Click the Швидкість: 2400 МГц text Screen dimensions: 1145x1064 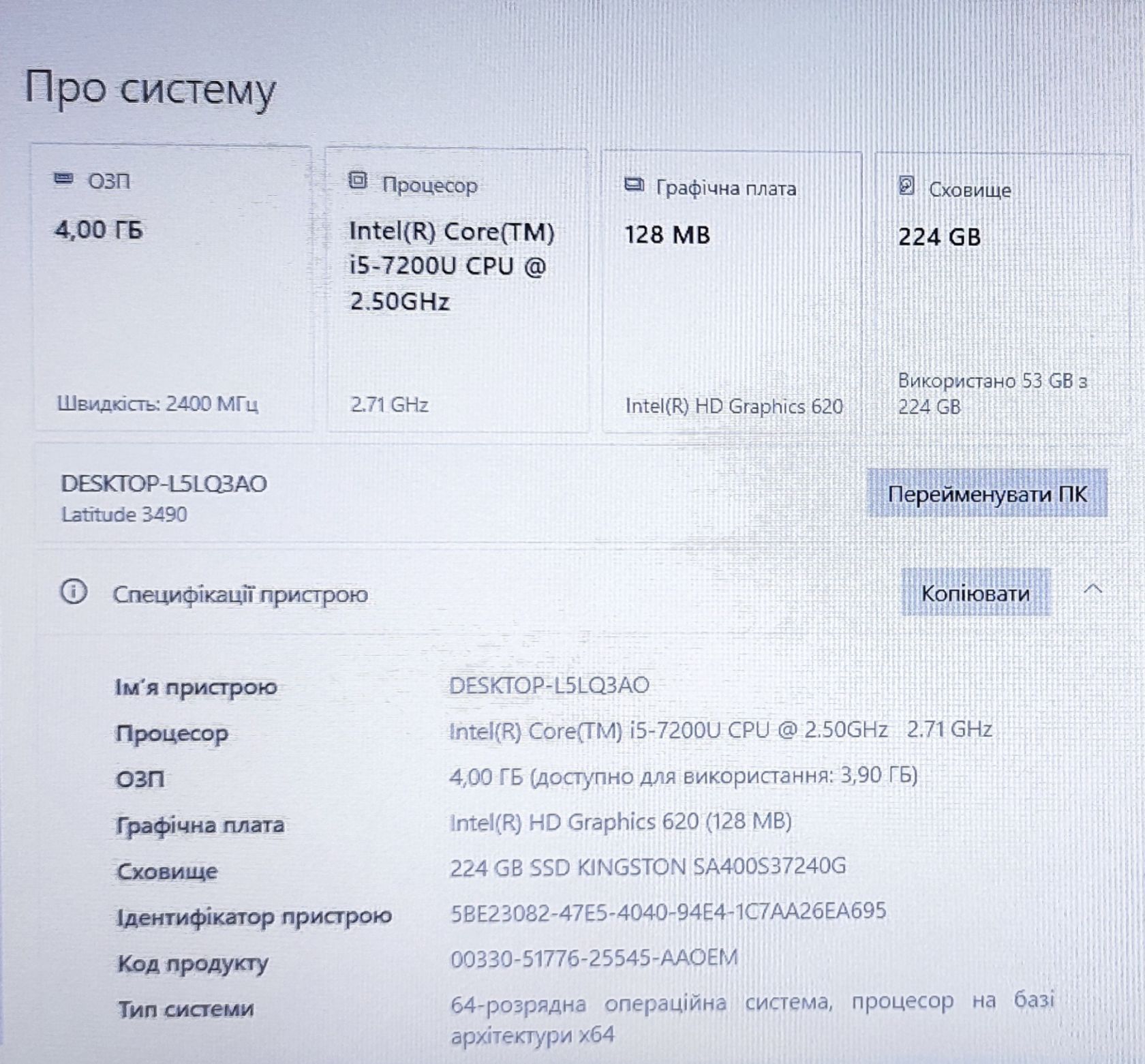[x=157, y=404]
